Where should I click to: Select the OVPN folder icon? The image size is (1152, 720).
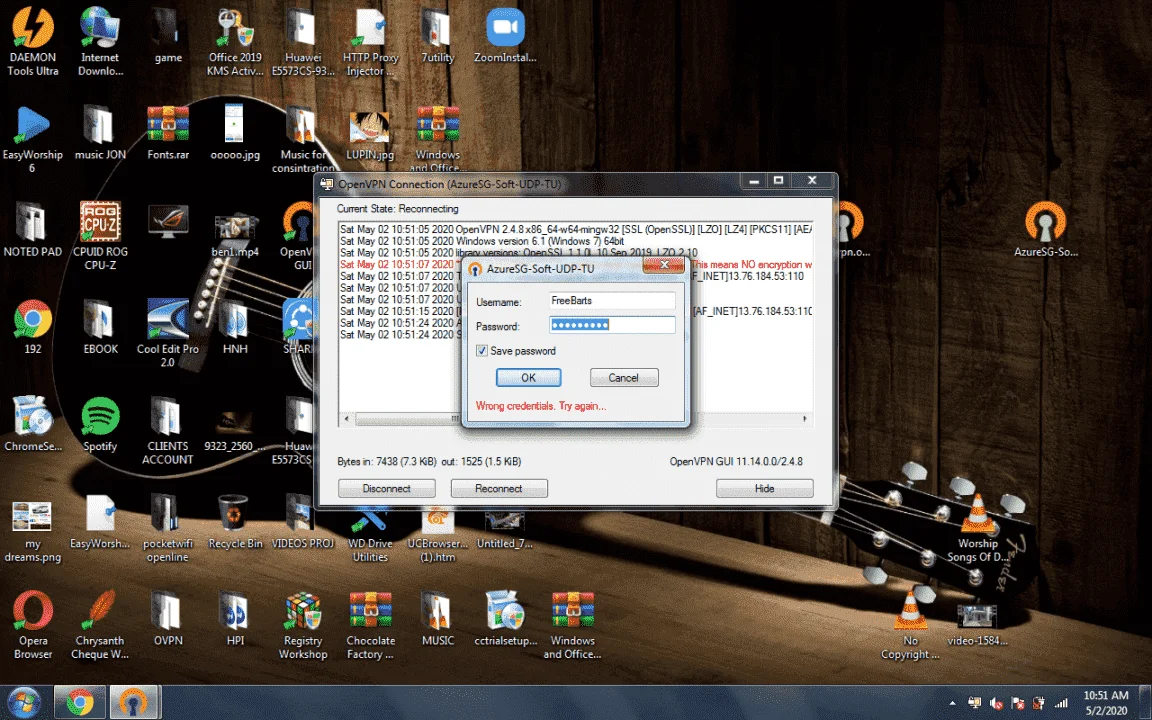168,619
